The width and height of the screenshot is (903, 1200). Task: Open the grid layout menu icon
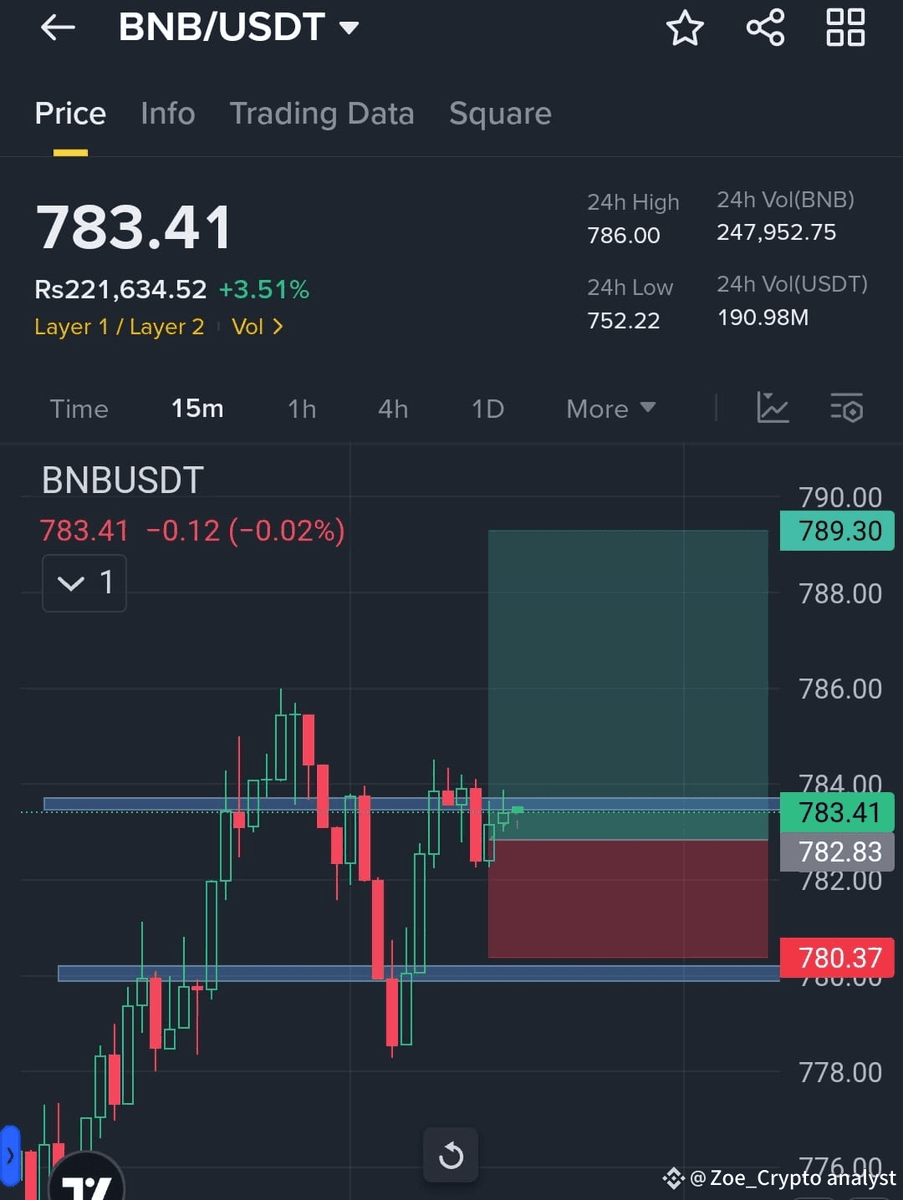[845, 28]
